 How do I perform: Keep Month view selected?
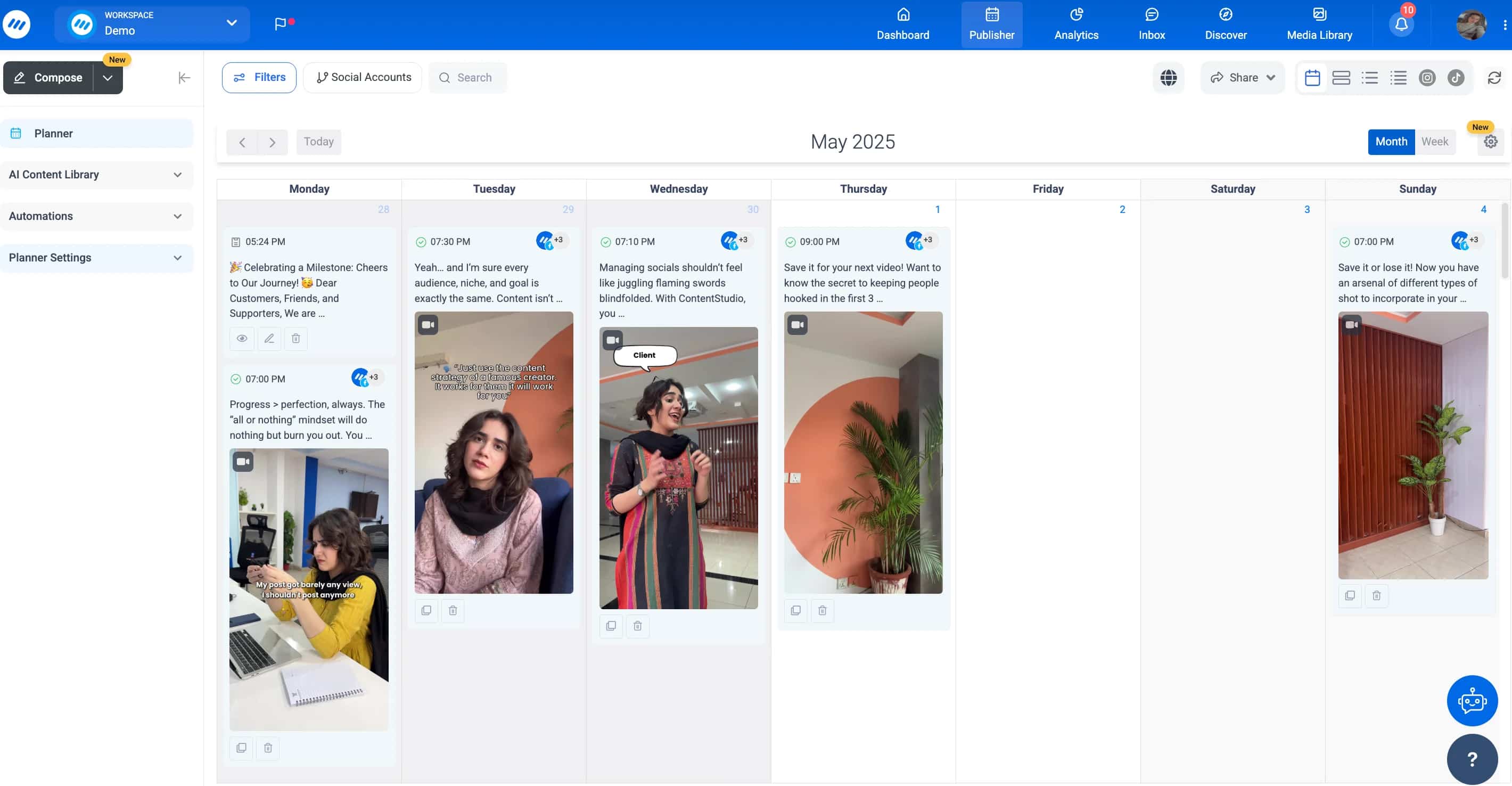click(1391, 142)
